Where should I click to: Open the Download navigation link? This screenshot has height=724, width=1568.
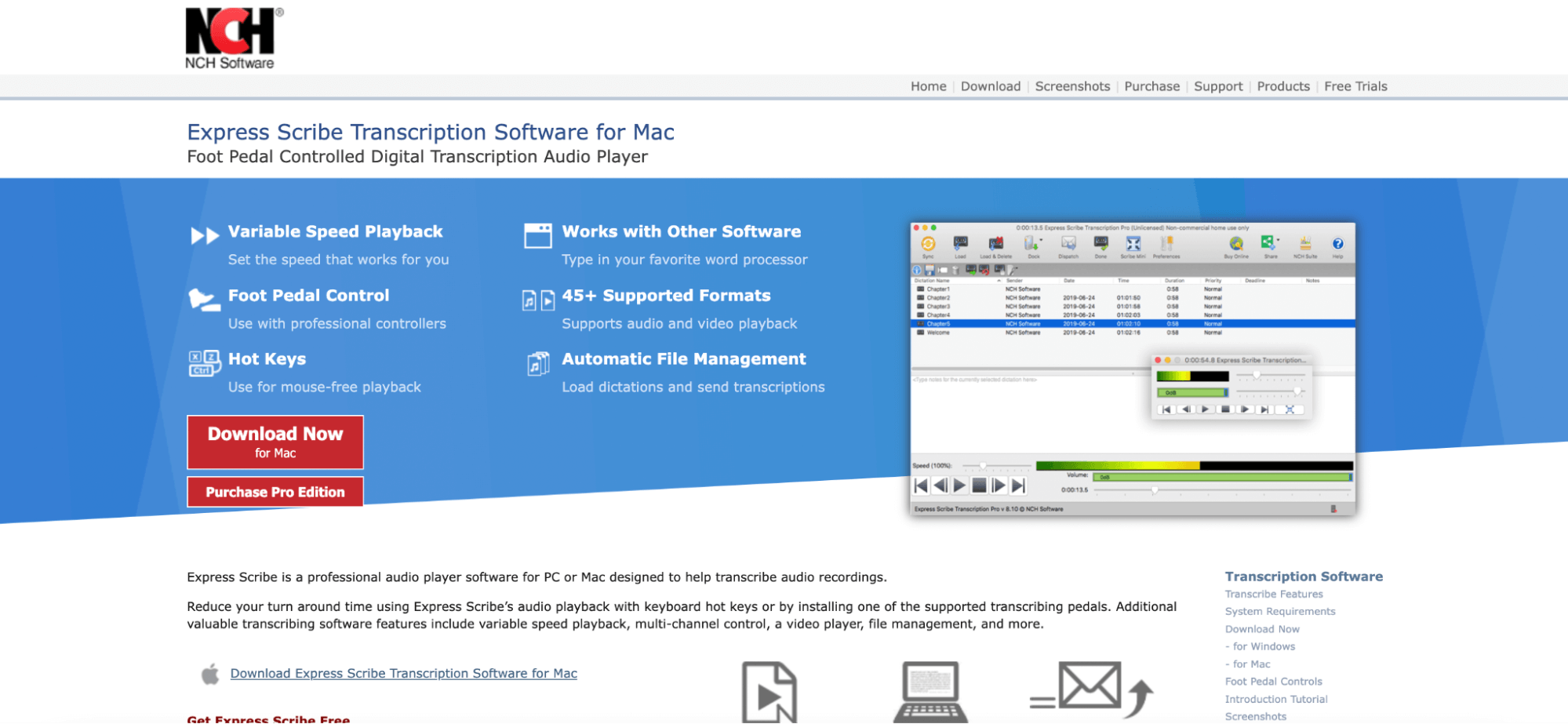[x=990, y=86]
